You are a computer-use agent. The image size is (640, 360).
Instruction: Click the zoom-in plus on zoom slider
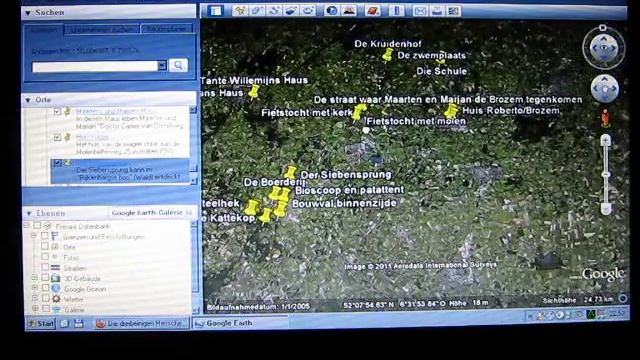[606, 140]
